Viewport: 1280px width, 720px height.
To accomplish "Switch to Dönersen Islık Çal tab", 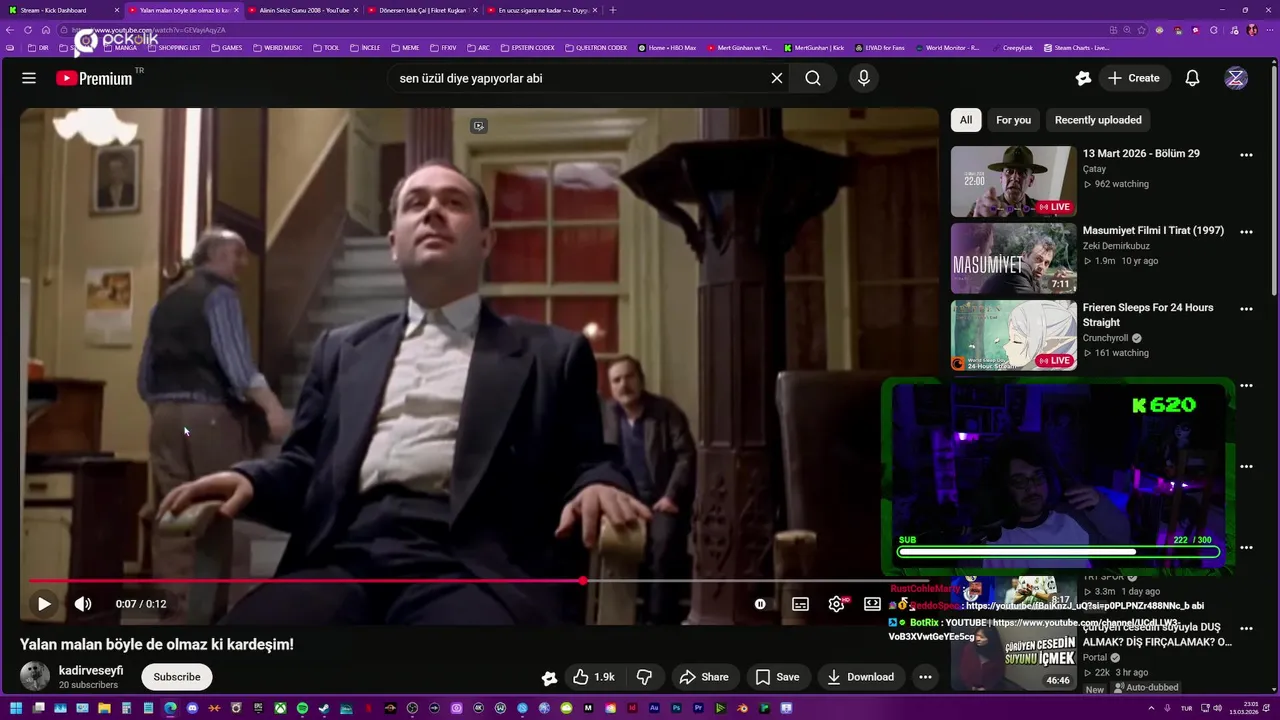I will tap(423, 10).
